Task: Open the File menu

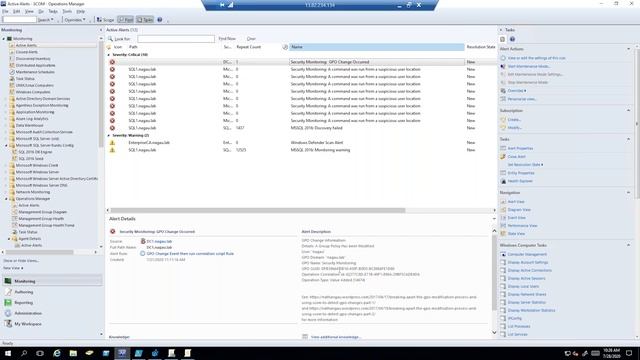Action: pos(5,11)
